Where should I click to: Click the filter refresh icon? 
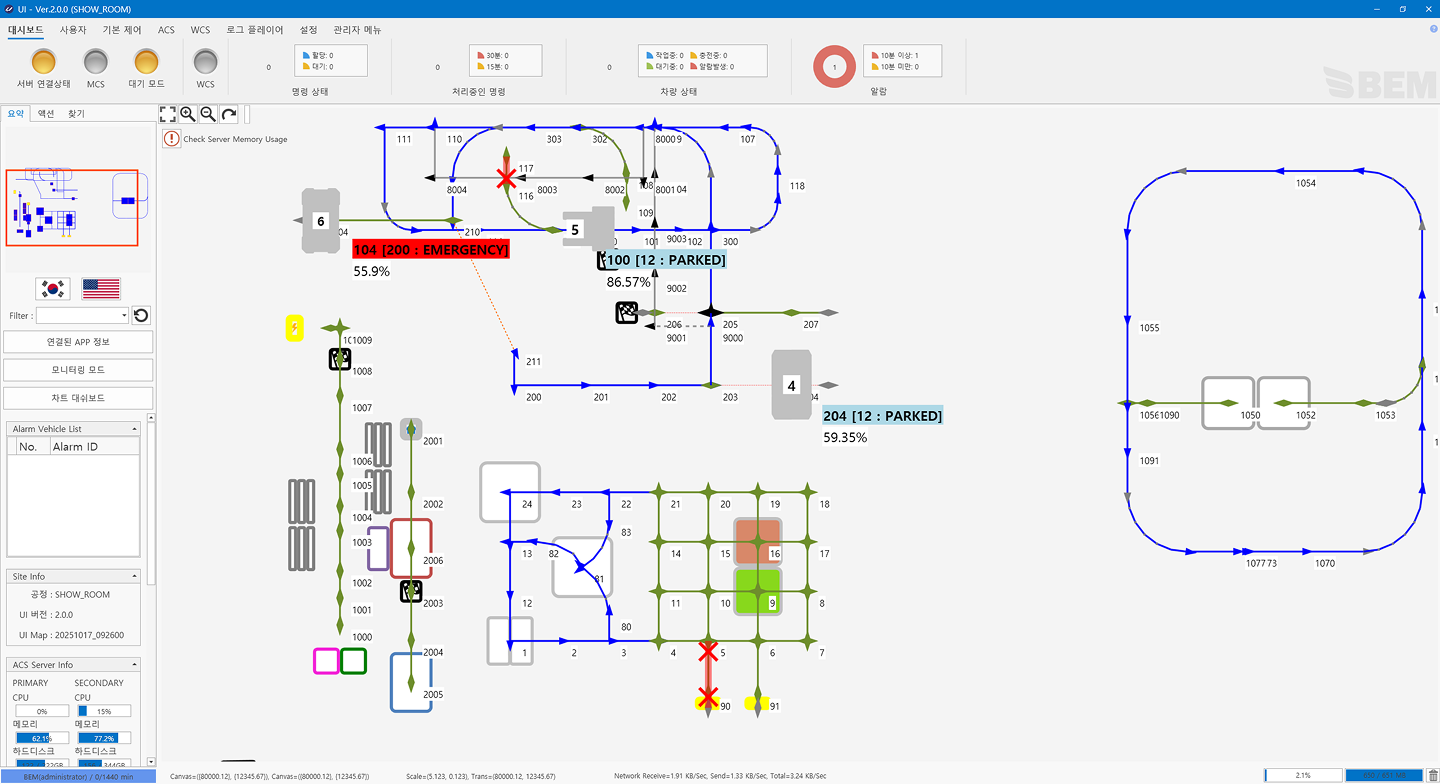[x=141, y=315]
